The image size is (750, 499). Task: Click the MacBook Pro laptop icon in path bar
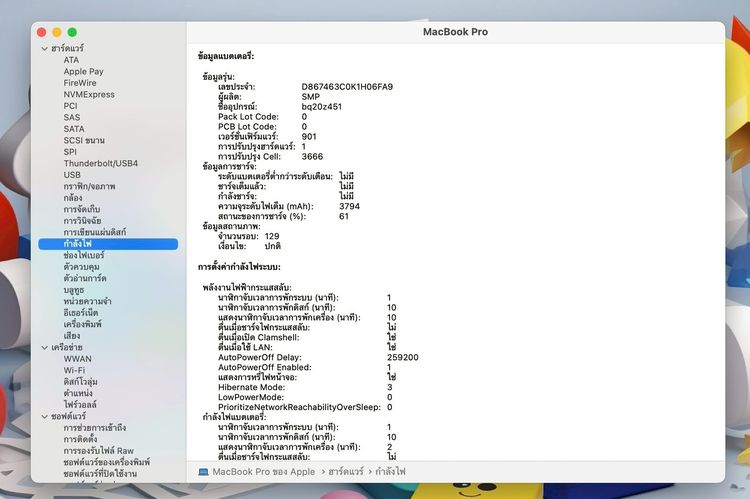pos(203,472)
